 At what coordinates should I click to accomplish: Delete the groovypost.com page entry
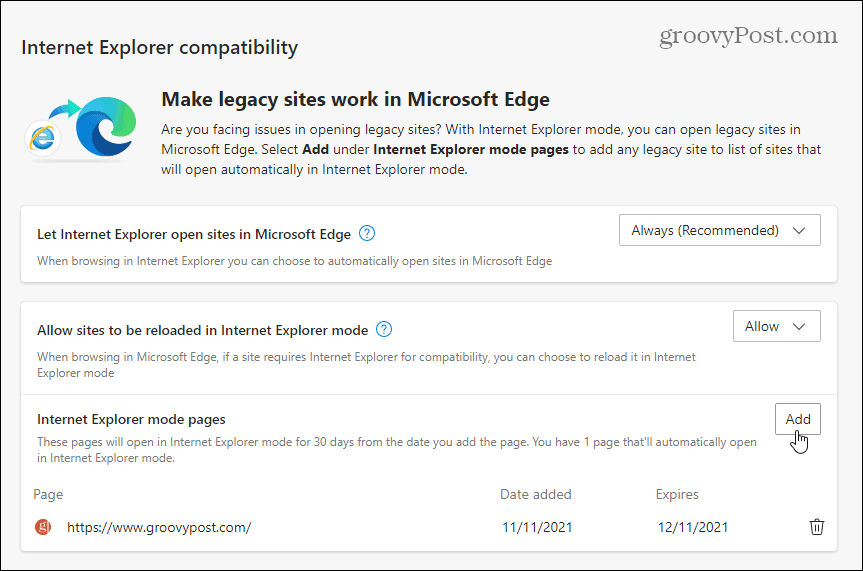(x=817, y=527)
